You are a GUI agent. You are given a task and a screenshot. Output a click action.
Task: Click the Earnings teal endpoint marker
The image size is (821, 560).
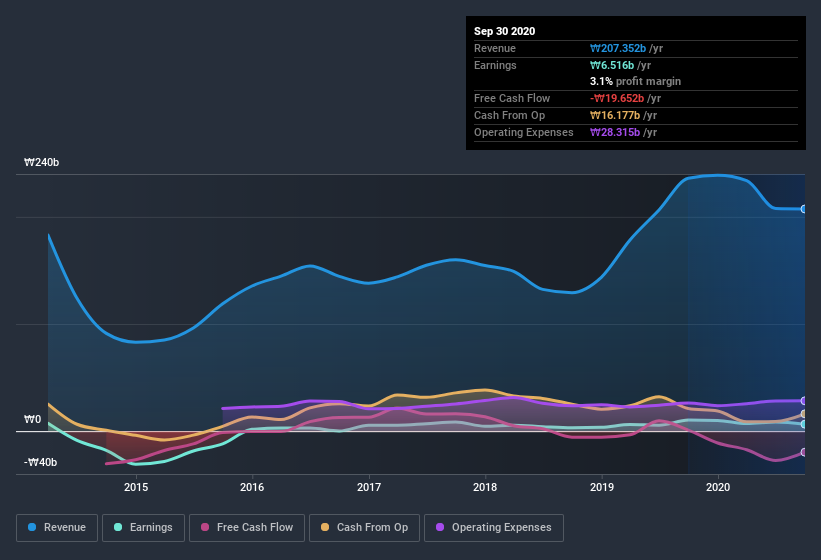coord(803,424)
